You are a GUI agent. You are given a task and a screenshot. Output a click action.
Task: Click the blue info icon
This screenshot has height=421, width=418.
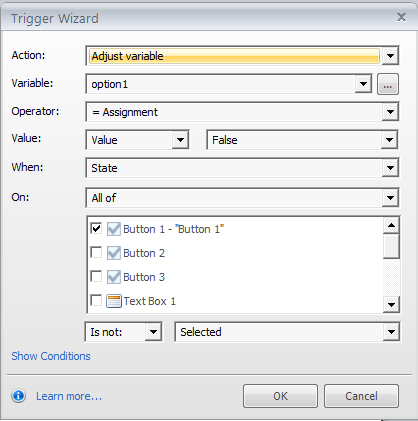point(18,396)
